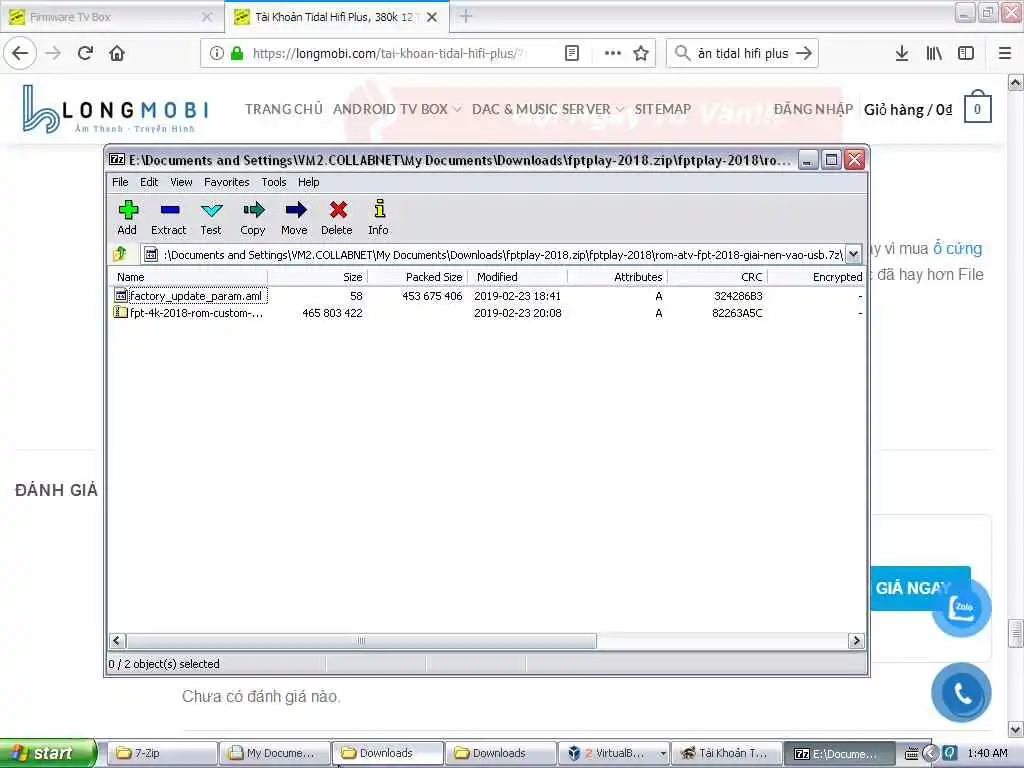1024x768 pixels.
Task: Click the Firefox search box
Action: click(743, 53)
